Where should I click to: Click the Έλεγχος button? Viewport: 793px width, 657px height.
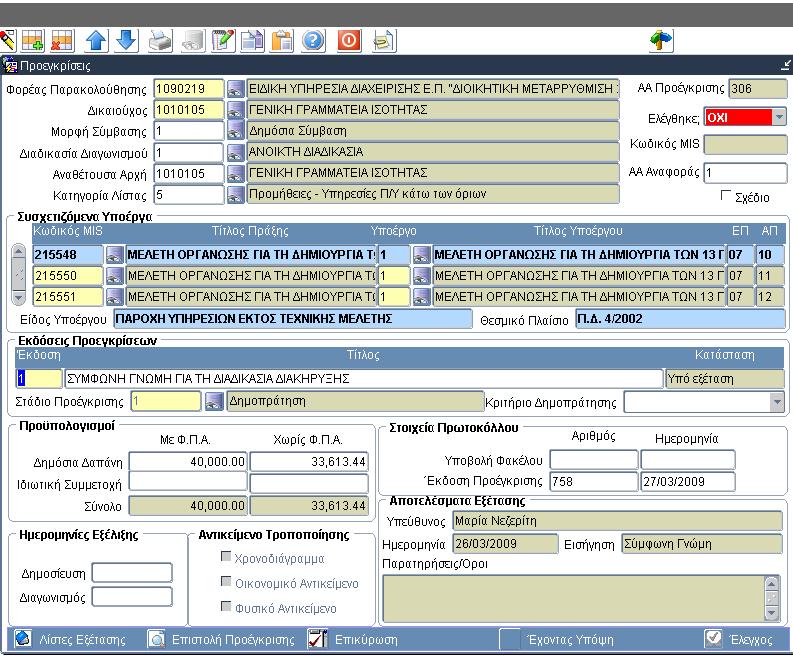pos(739,640)
